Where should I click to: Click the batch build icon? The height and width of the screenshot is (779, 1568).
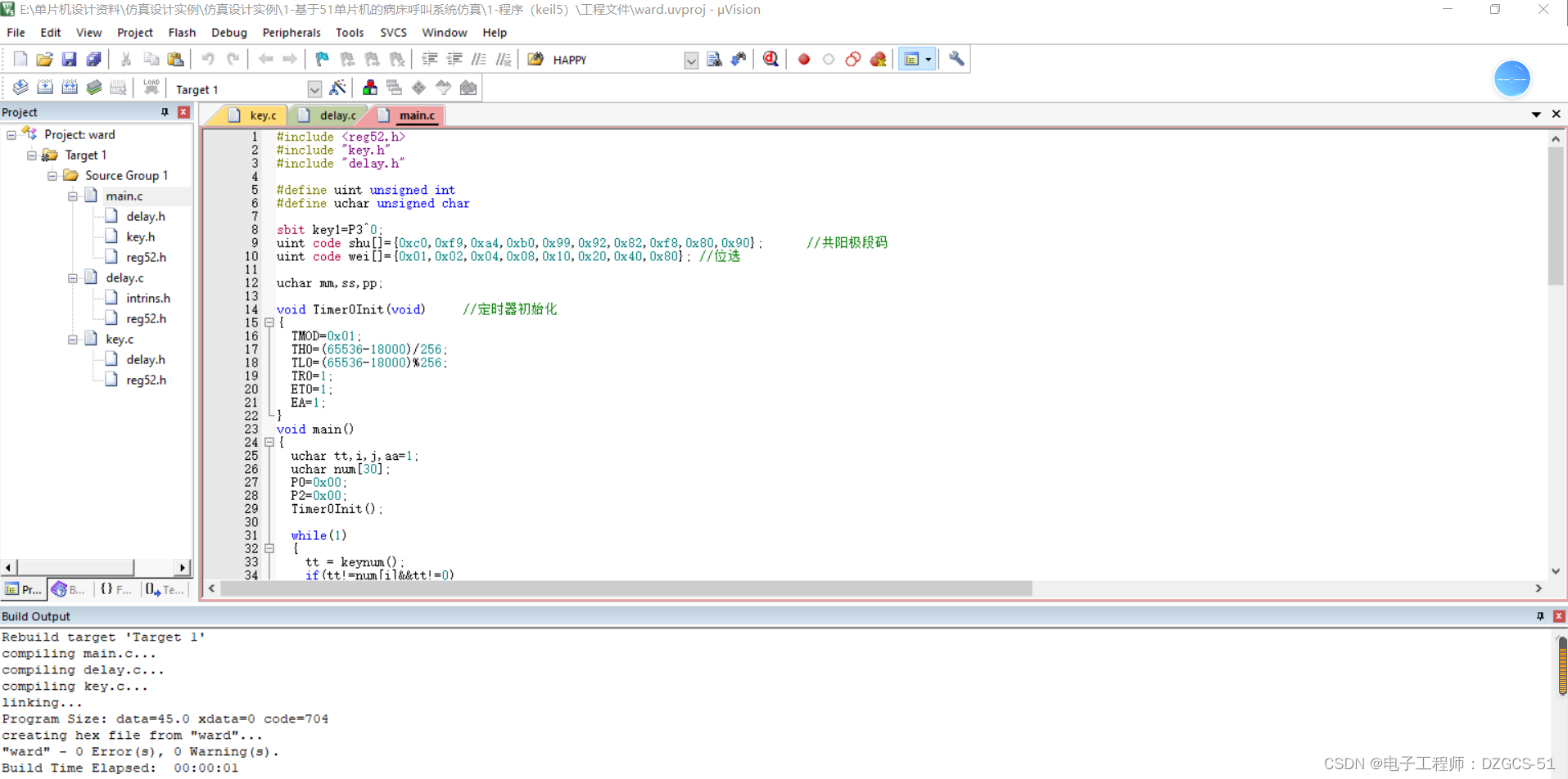pyautogui.click(x=94, y=88)
